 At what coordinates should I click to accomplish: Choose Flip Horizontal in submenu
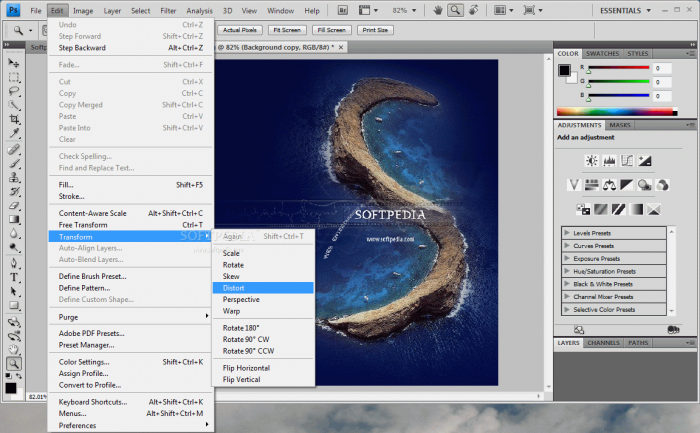tap(263, 368)
